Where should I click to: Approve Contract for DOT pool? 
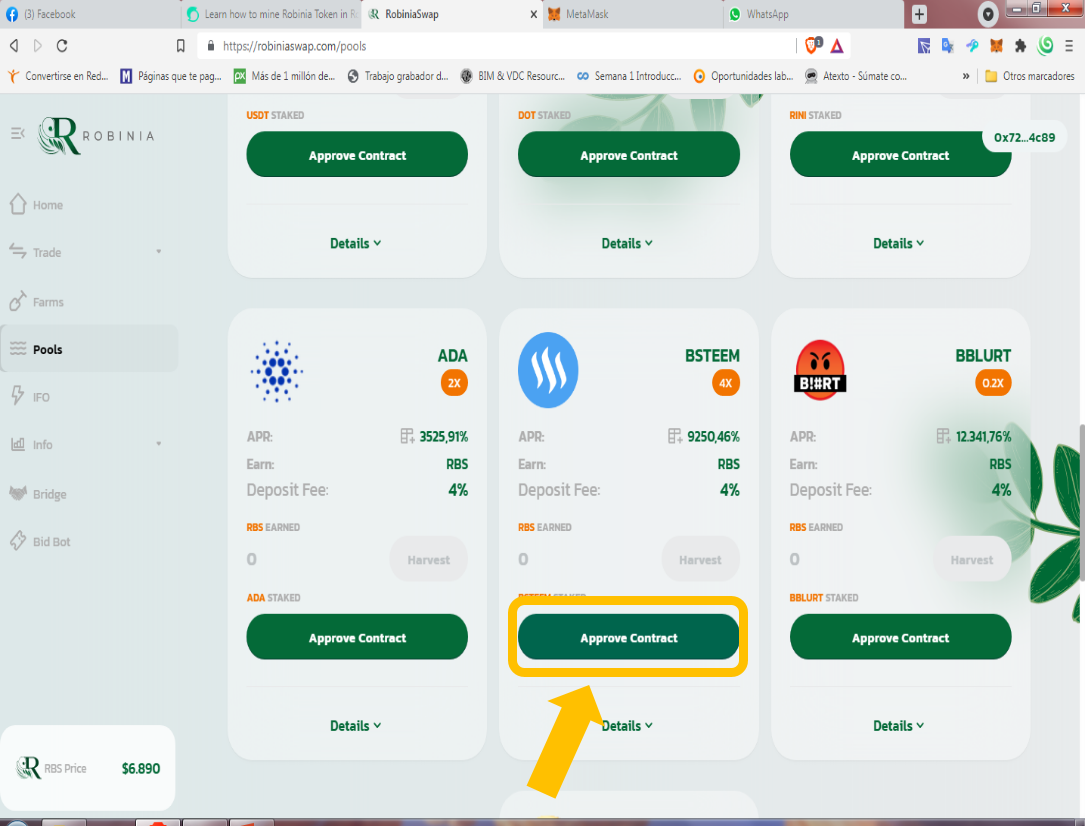[x=628, y=154]
